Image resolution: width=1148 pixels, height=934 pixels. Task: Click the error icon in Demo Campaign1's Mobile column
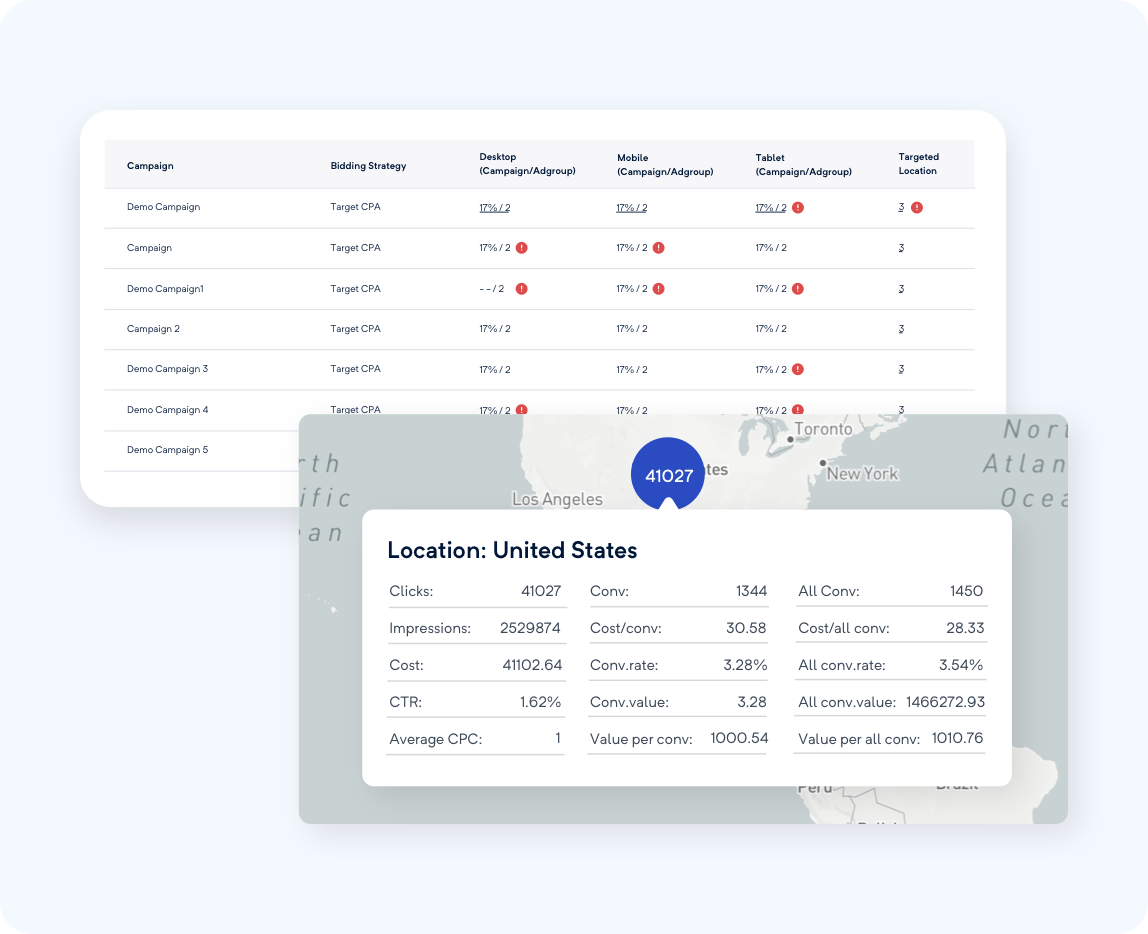658,288
